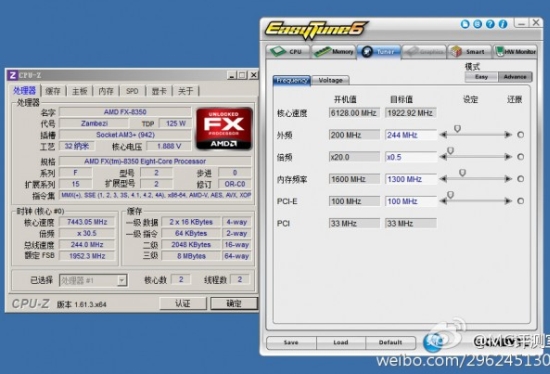Screen dimensions: 550x374
Task: Select the 倍频 restore radio button
Action: click(x=521, y=157)
